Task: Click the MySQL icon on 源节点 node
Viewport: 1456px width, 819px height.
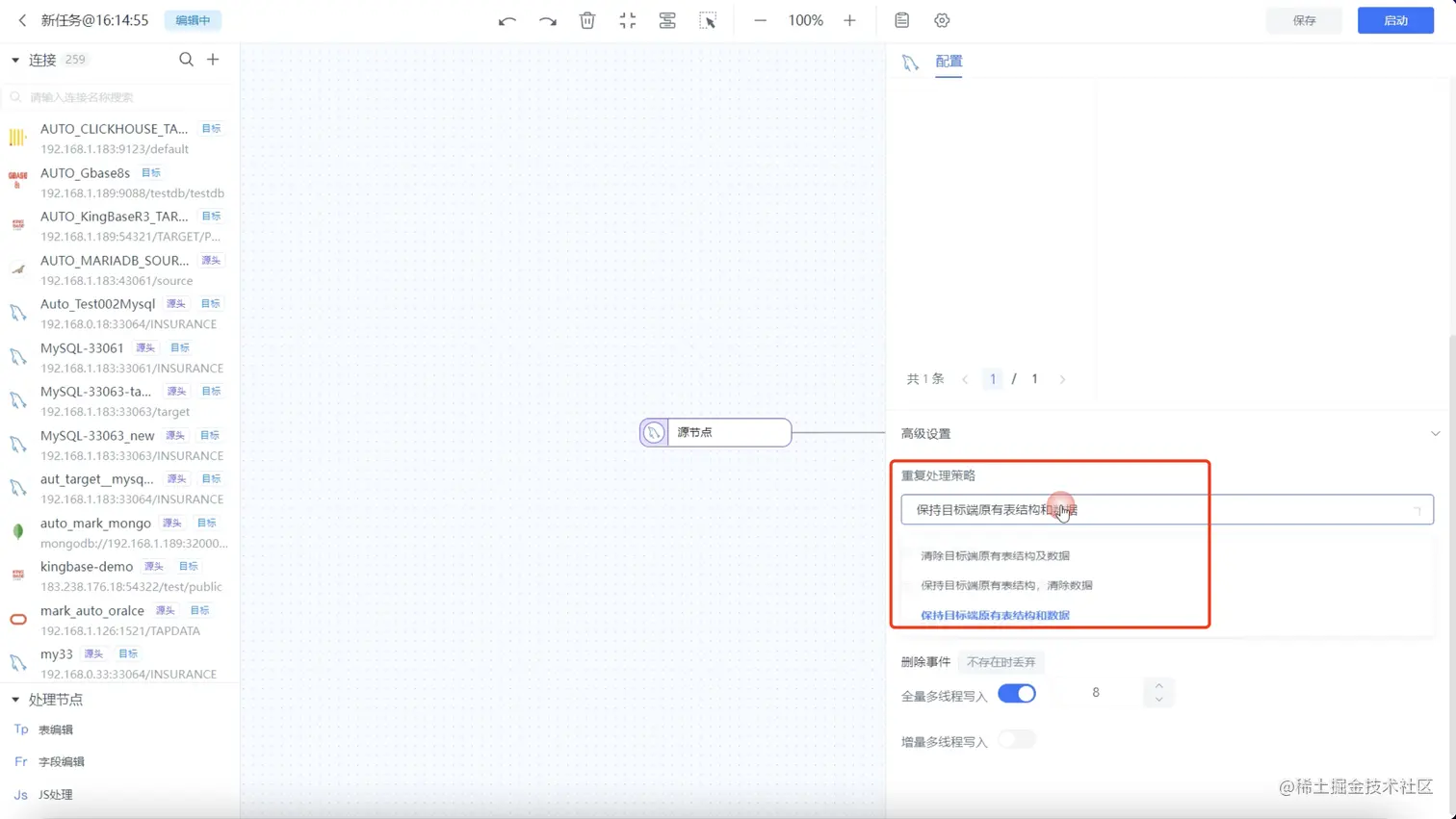Action: [654, 432]
